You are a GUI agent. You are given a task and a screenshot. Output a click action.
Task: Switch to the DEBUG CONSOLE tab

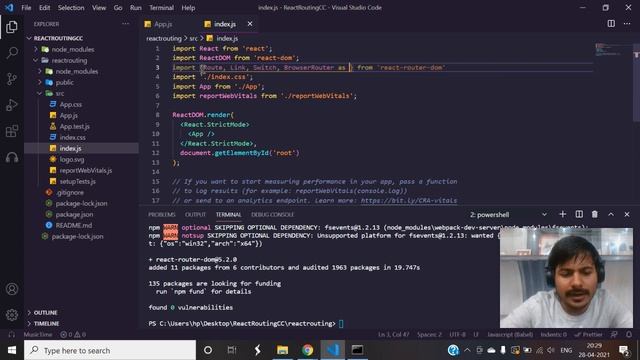click(272, 215)
